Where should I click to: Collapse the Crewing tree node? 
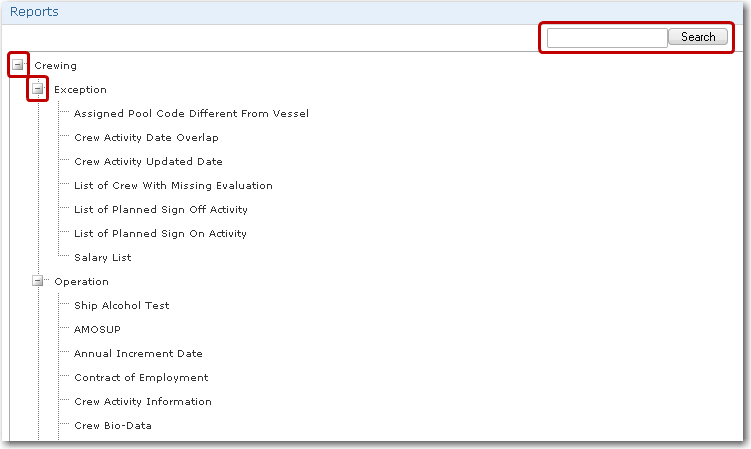(x=18, y=66)
